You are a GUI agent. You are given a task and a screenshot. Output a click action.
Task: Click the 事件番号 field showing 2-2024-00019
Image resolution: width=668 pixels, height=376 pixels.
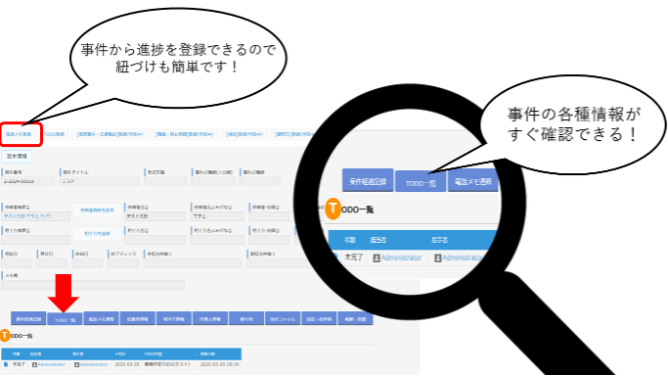[28, 181]
